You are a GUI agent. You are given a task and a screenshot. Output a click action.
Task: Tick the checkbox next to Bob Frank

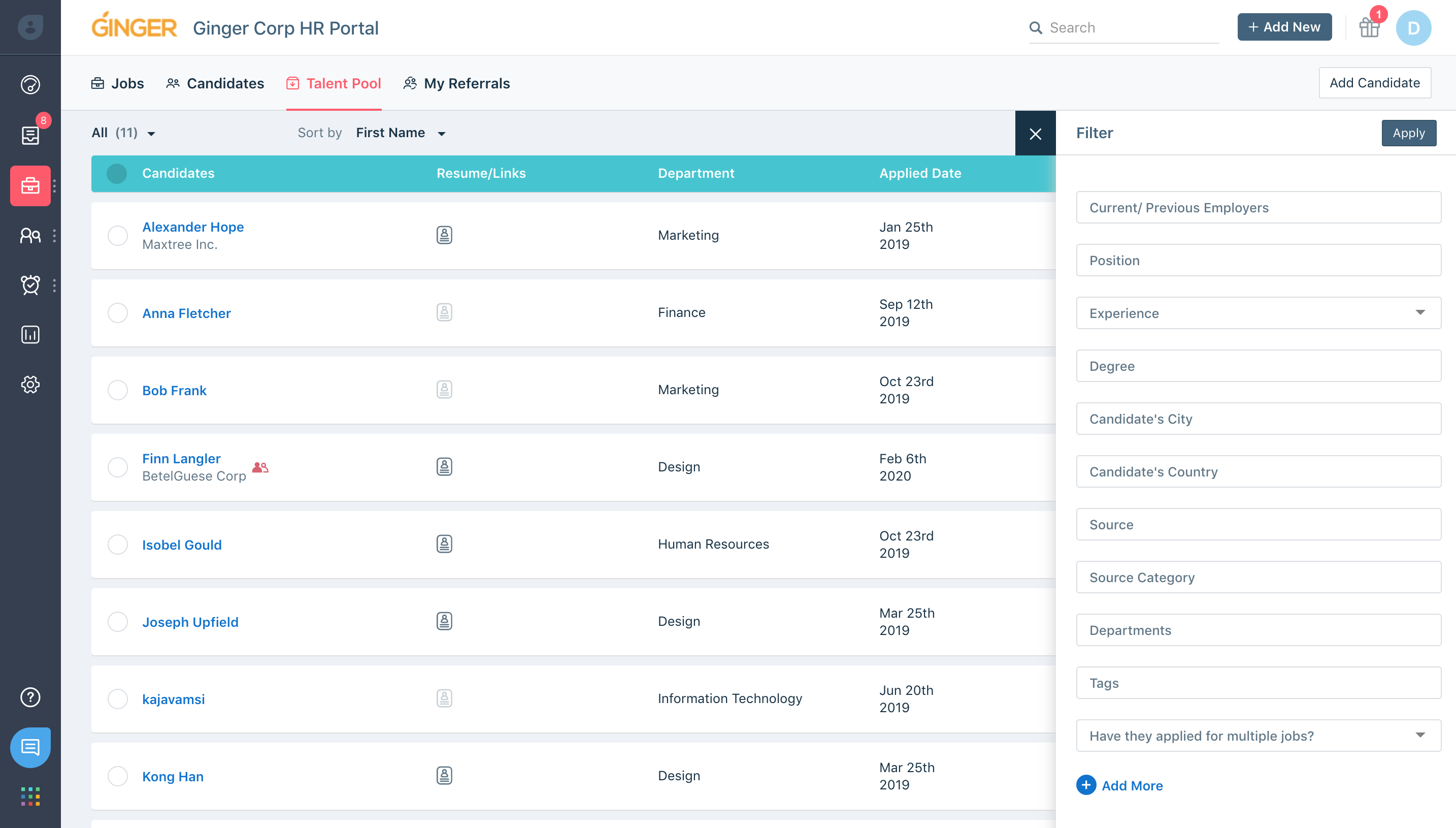pos(118,390)
